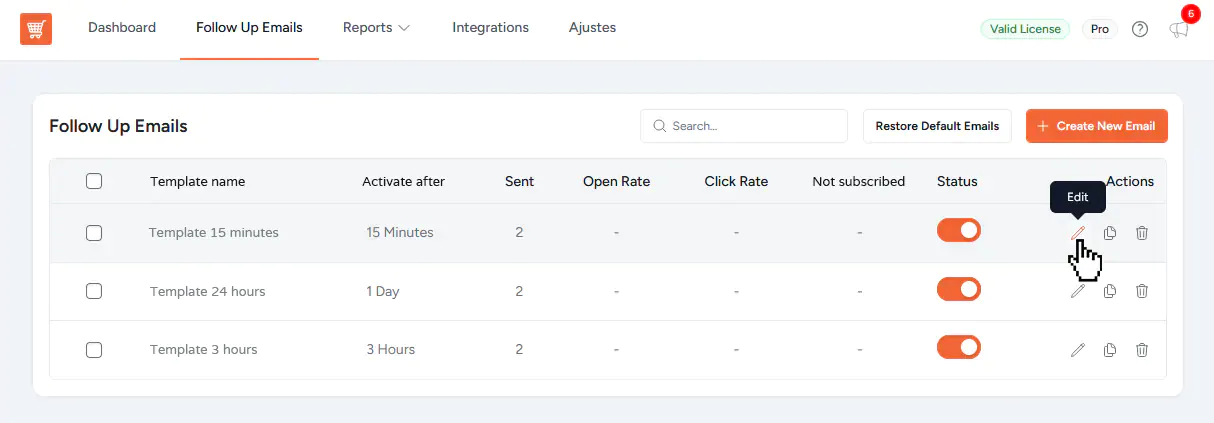Delete the Template 3 hours email
1214x423 pixels.
pos(1142,350)
